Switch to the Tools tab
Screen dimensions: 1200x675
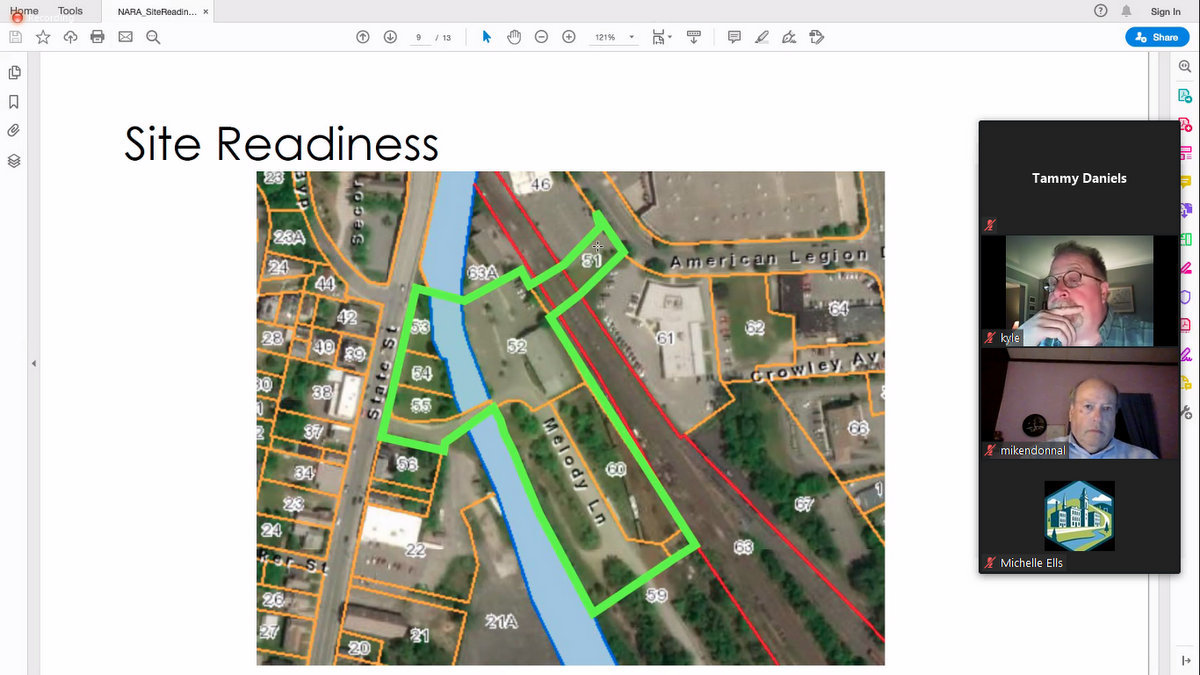pyautogui.click(x=70, y=11)
